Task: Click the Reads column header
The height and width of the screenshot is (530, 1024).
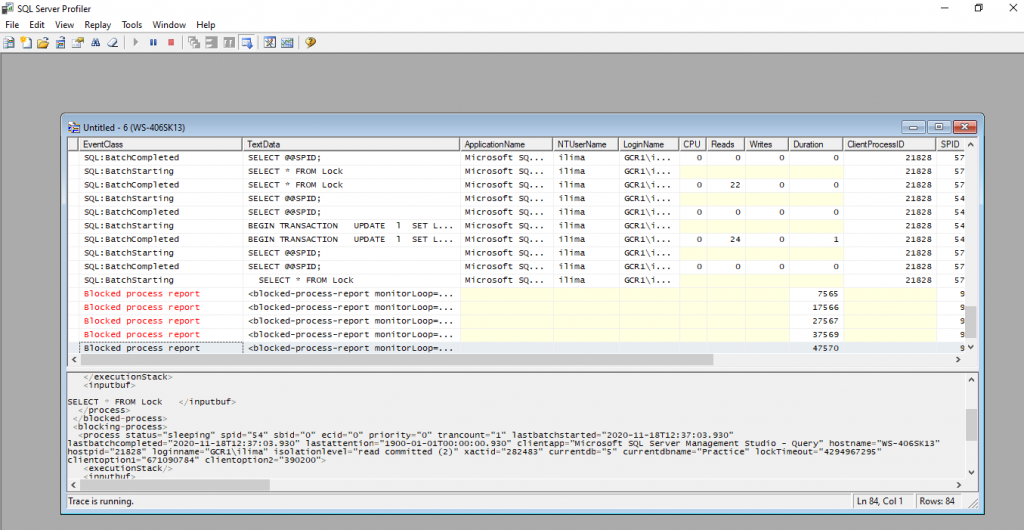Action: (x=726, y=144)
